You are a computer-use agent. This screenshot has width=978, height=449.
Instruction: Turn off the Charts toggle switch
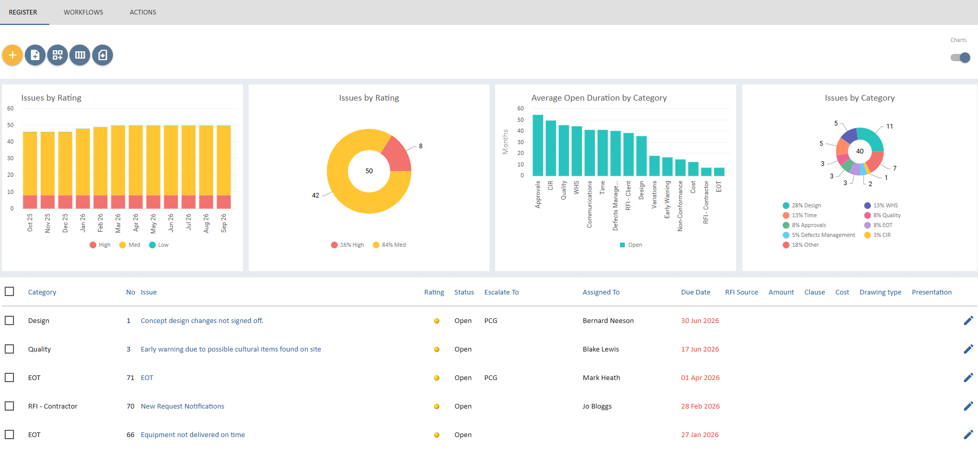(x=960, y=57)
